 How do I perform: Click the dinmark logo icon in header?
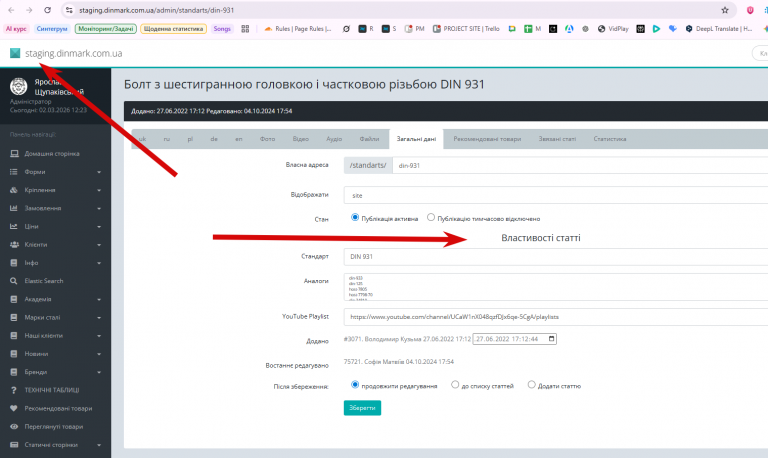[15, 53]
